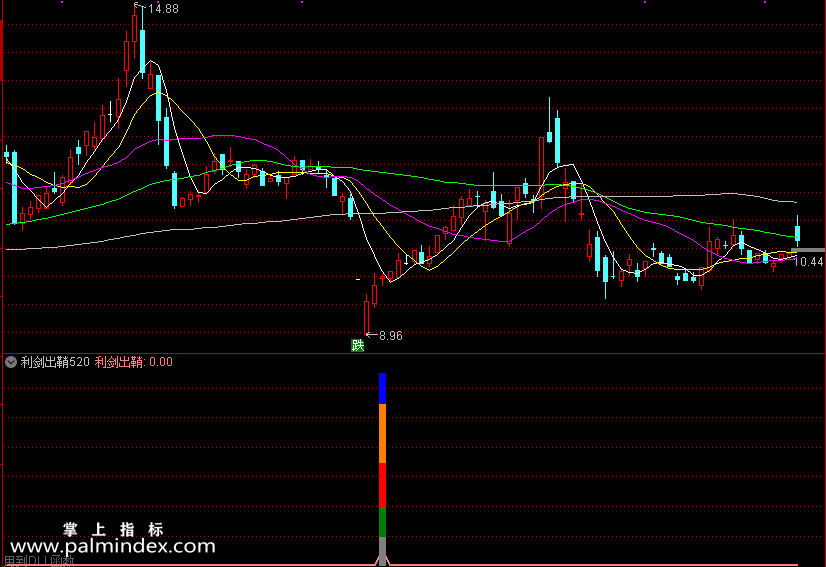Click the red segment of the signal bar
Screen dimensions: 826x567
pyautogui.click(x=382, y=485)
